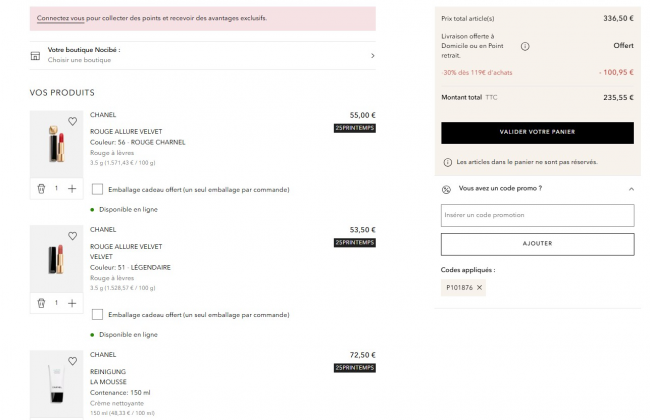Remove applied promo code P101876
The image size is (650, 420).
(480, 288)
